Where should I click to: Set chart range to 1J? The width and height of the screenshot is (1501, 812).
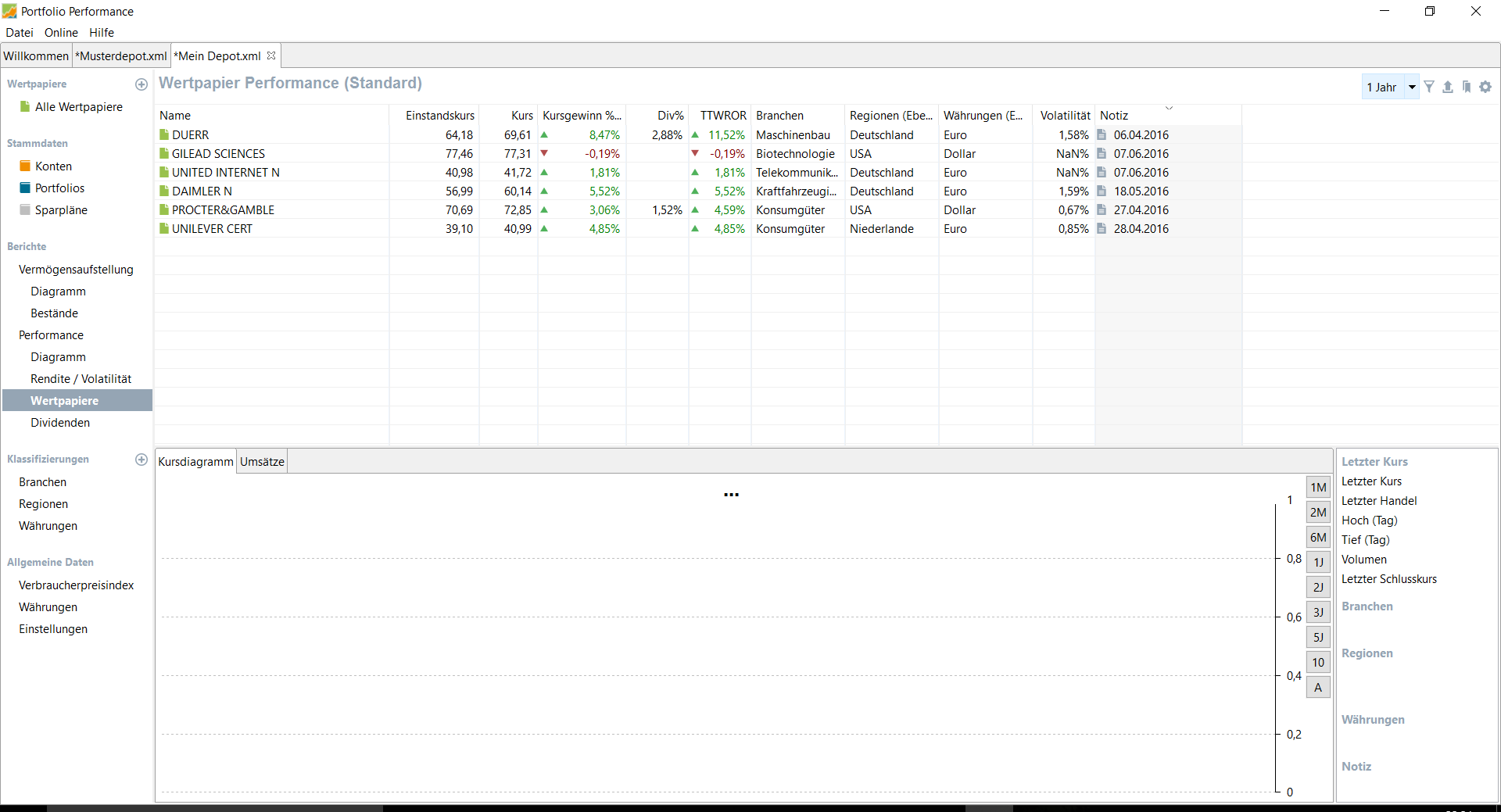point(1318,562)
